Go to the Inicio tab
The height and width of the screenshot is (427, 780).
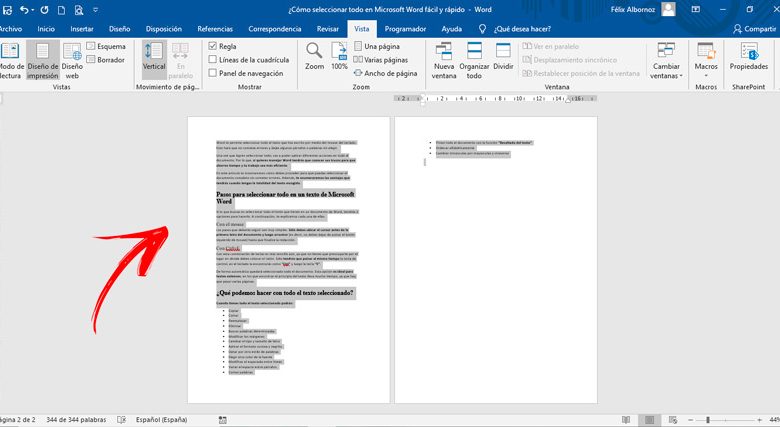(x=46, y=29)
